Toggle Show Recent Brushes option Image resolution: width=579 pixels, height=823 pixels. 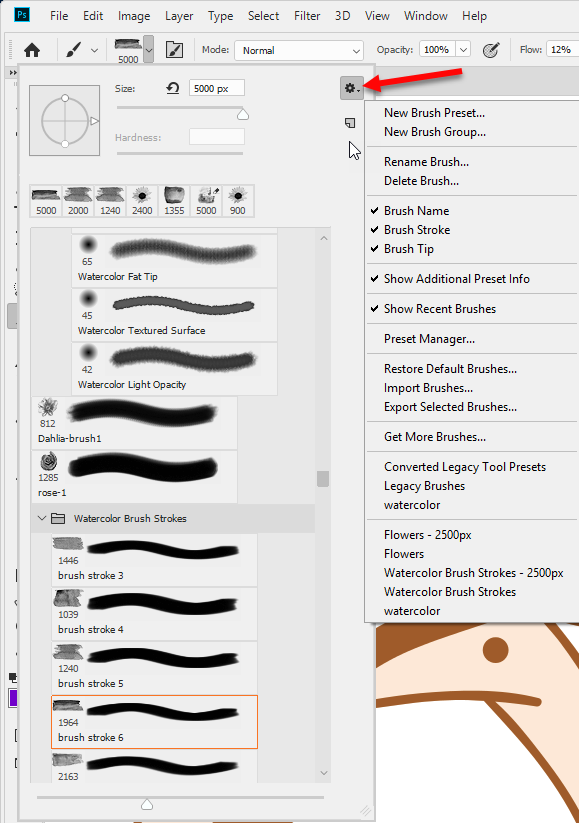click(x=440, y=309)
